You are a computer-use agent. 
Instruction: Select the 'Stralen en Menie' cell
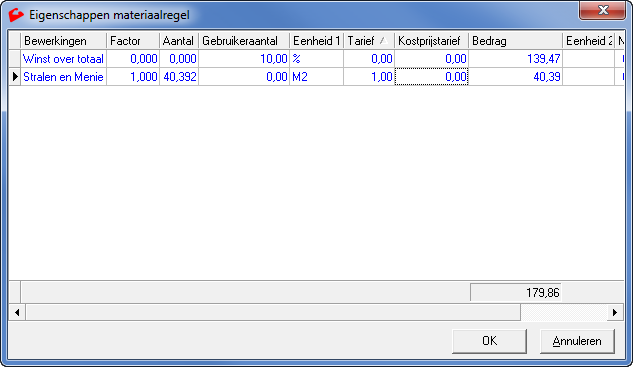[x=63, y=77]
